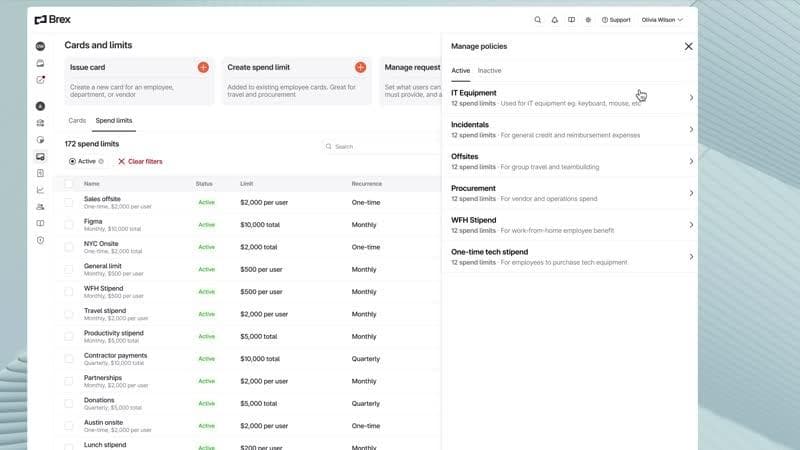Open the pie chart sidebar icon
800x450 pixels.
pos(40,140)
